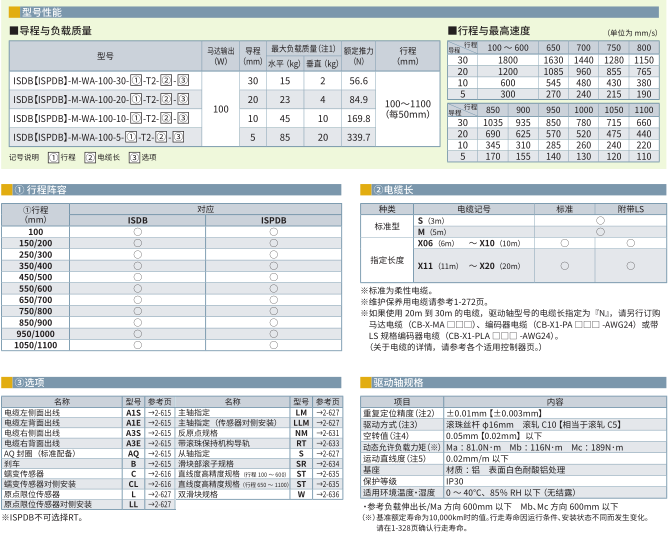Select the LS circle for X11–X20 cable
This screenshot has height=538, width=668.
point(630,267)
